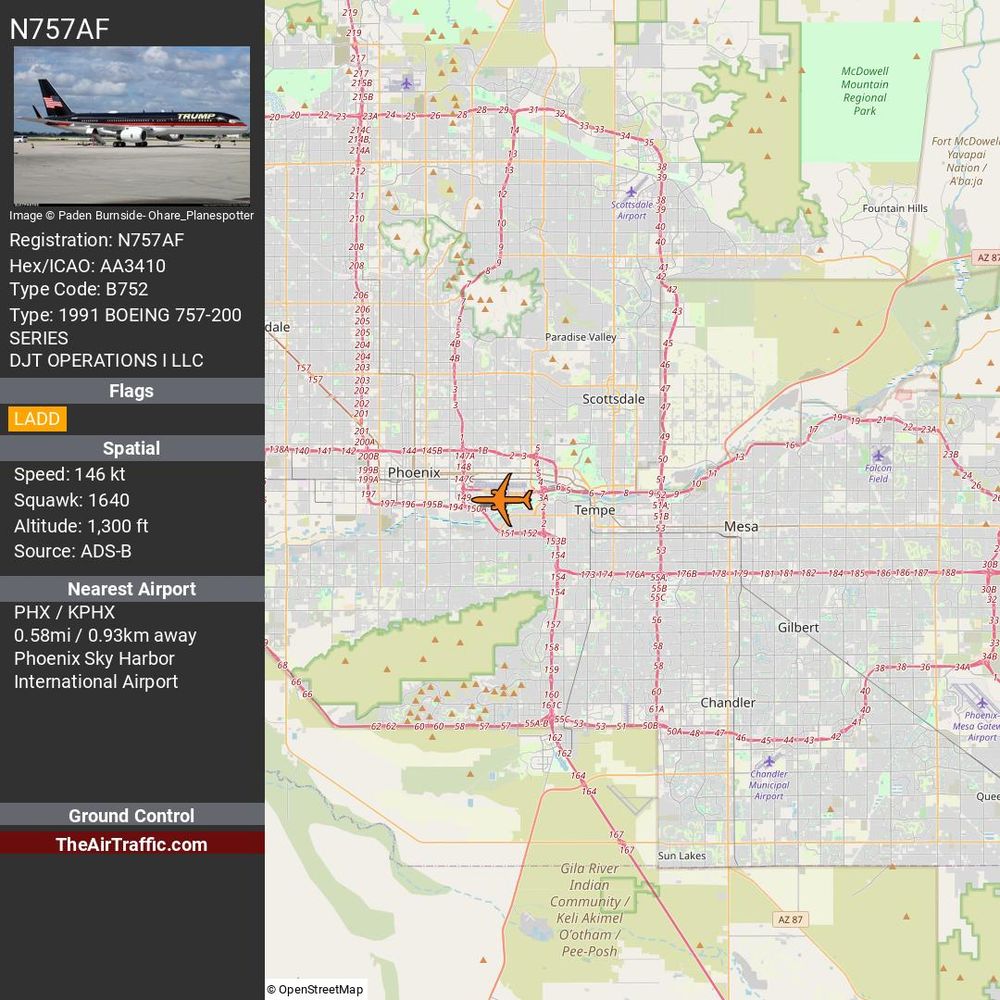Viewport: 1000px width, 1000px height.
Task: Select the Nearest Airport section header
Action: tap(131, 589)
